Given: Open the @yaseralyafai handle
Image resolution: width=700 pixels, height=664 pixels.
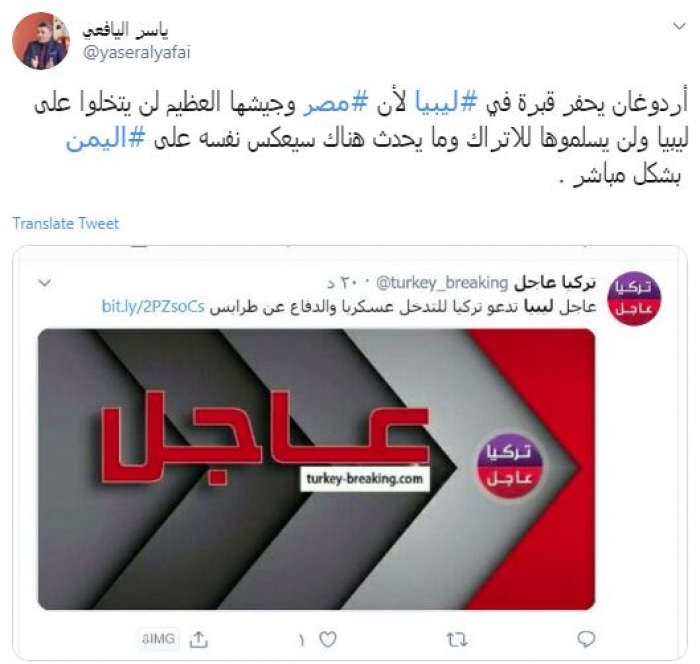Looking at the screenshot, I should tap(137, 53).
